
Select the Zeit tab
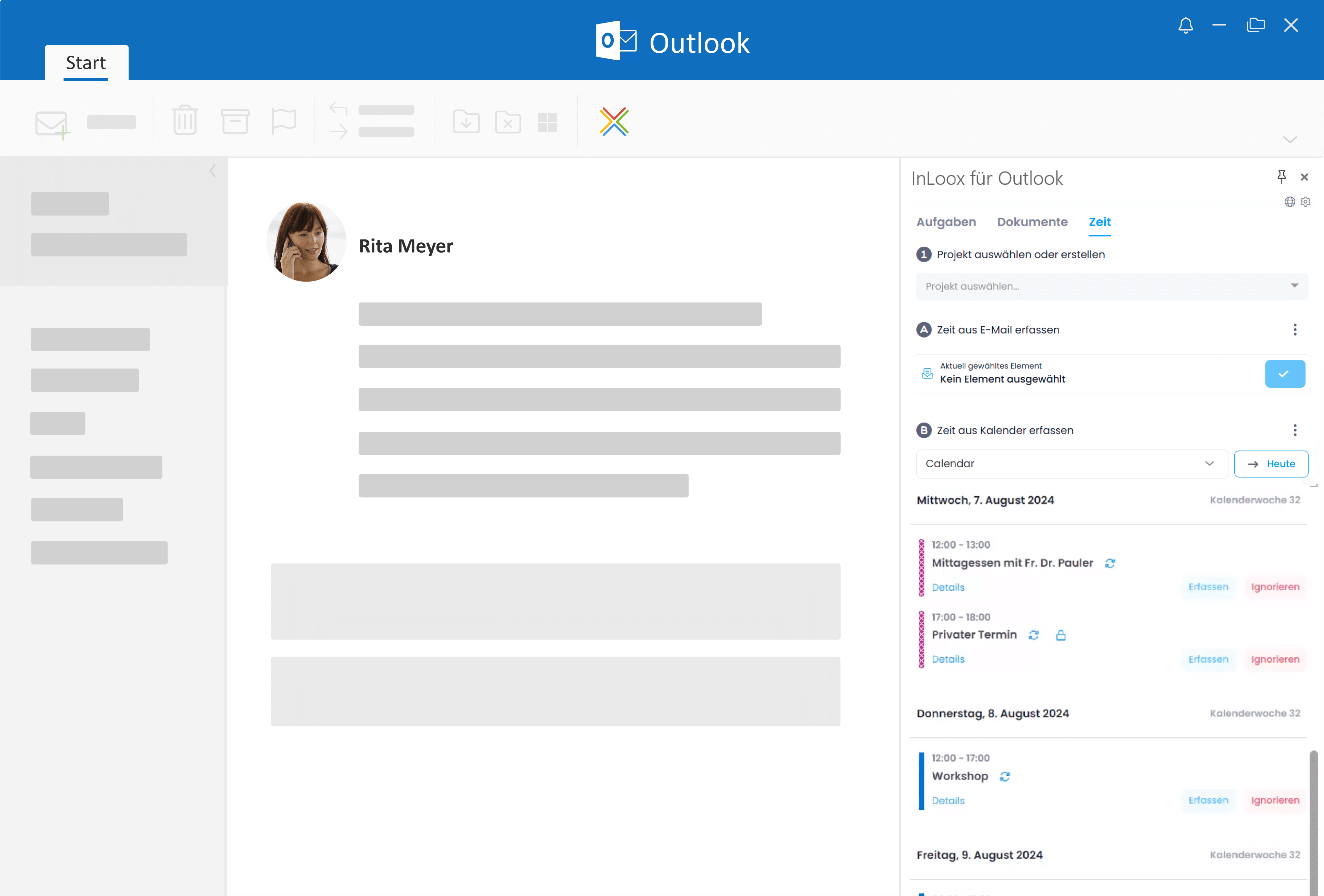coord(1100,222)
